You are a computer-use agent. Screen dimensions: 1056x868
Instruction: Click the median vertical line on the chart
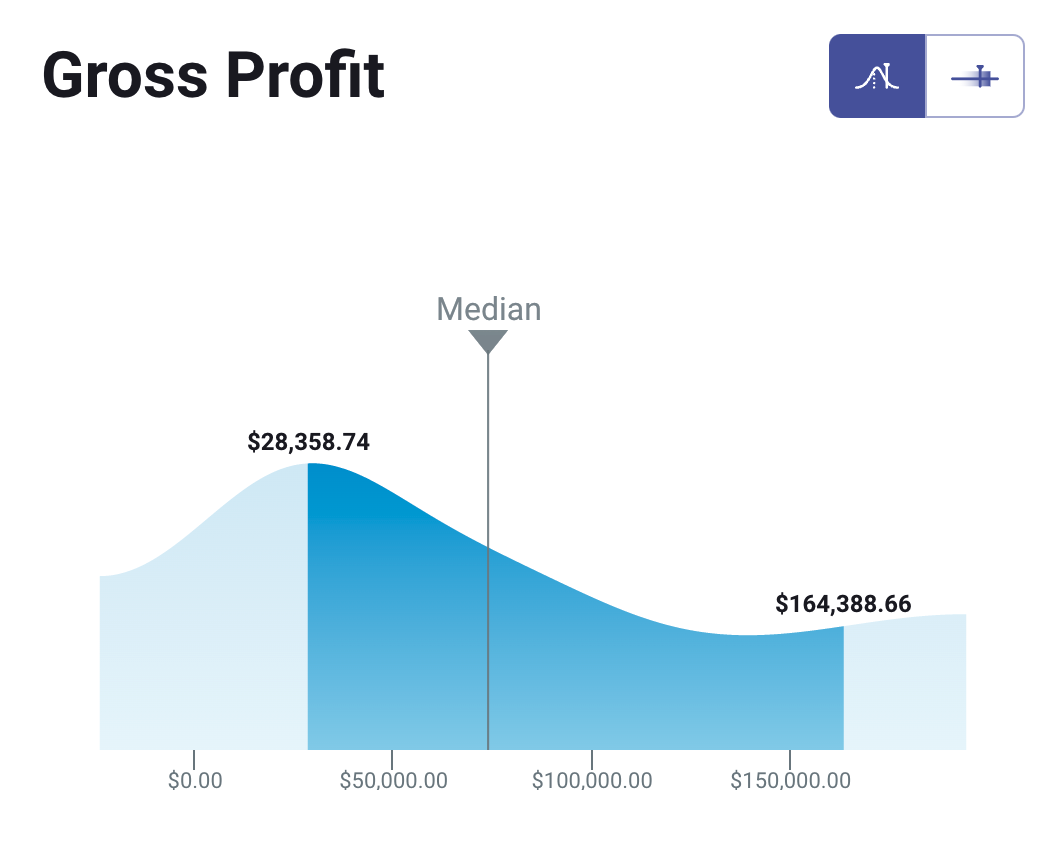(x=488, y=550)
